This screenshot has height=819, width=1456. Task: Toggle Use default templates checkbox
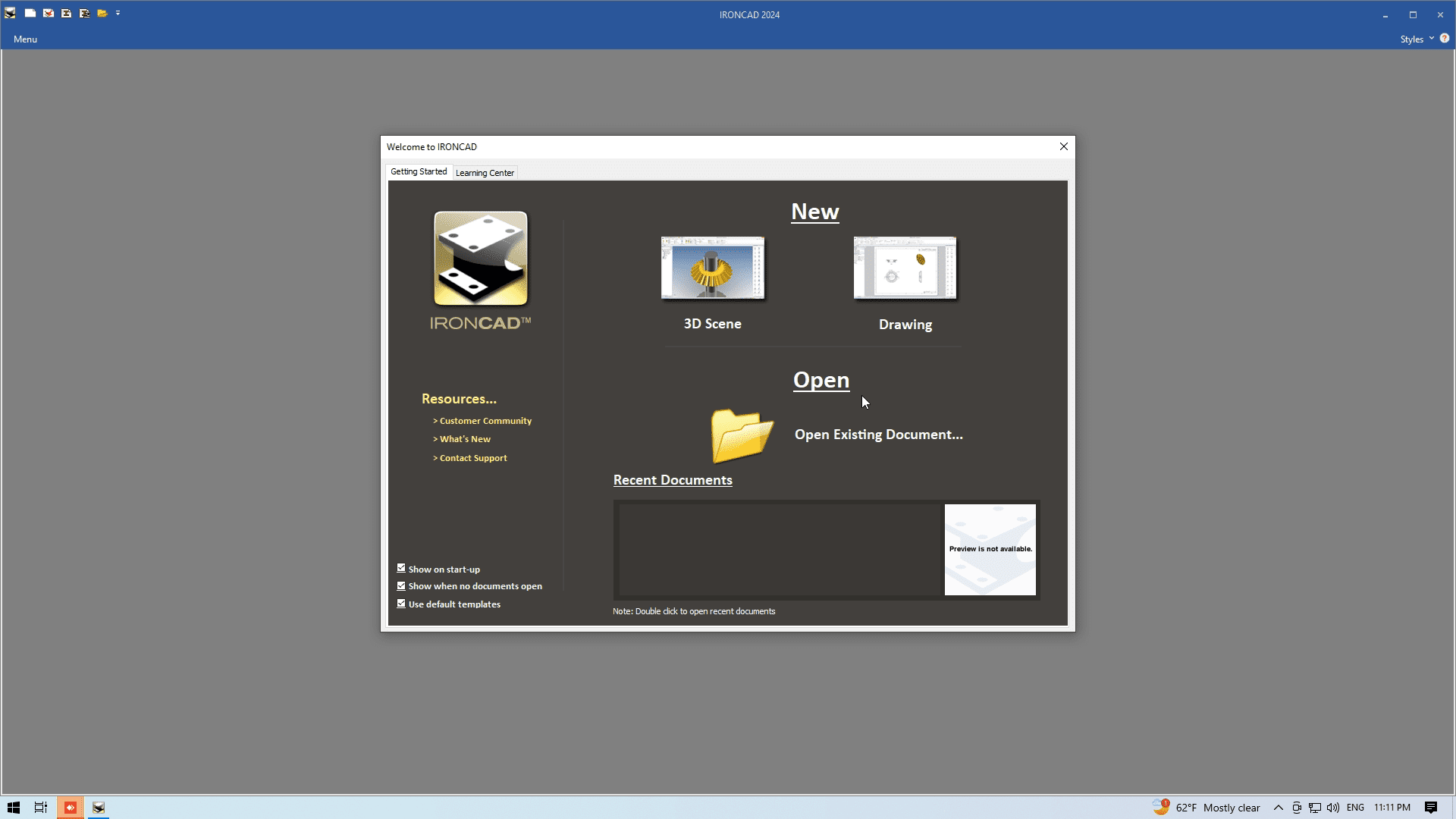(x=401, y=604)
